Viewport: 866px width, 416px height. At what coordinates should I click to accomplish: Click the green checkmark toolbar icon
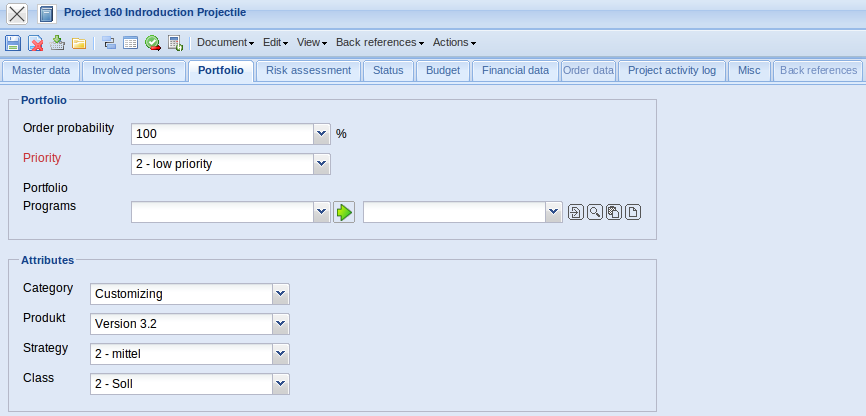coord(152,43)
